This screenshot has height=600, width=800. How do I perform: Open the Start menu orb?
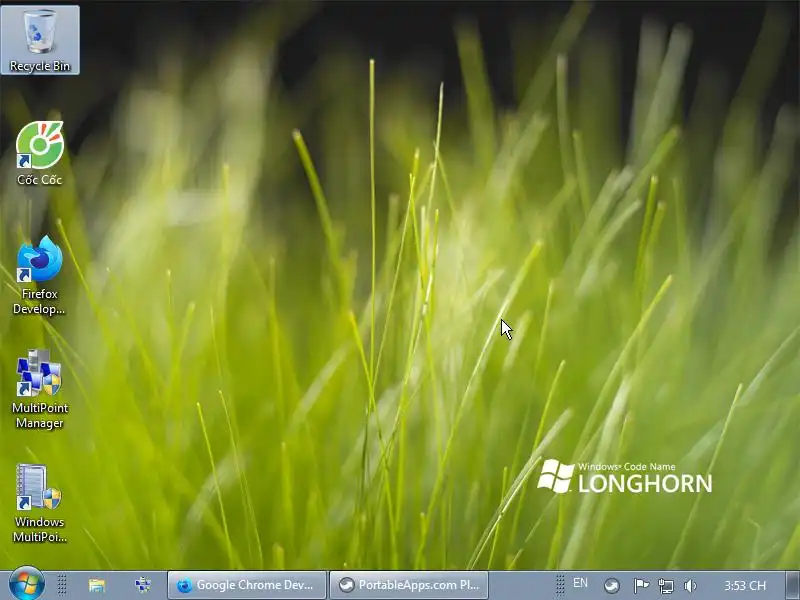[27, 584]
